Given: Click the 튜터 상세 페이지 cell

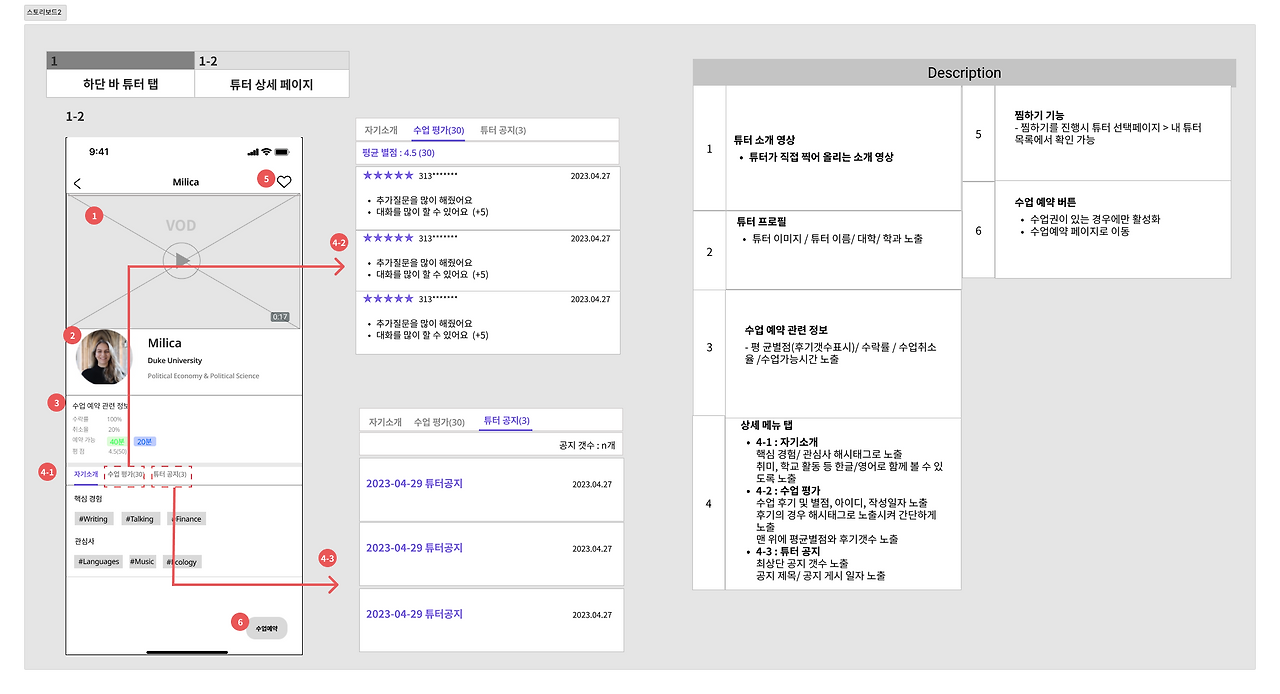Looking at the screenshot, I should click(272, 84).
